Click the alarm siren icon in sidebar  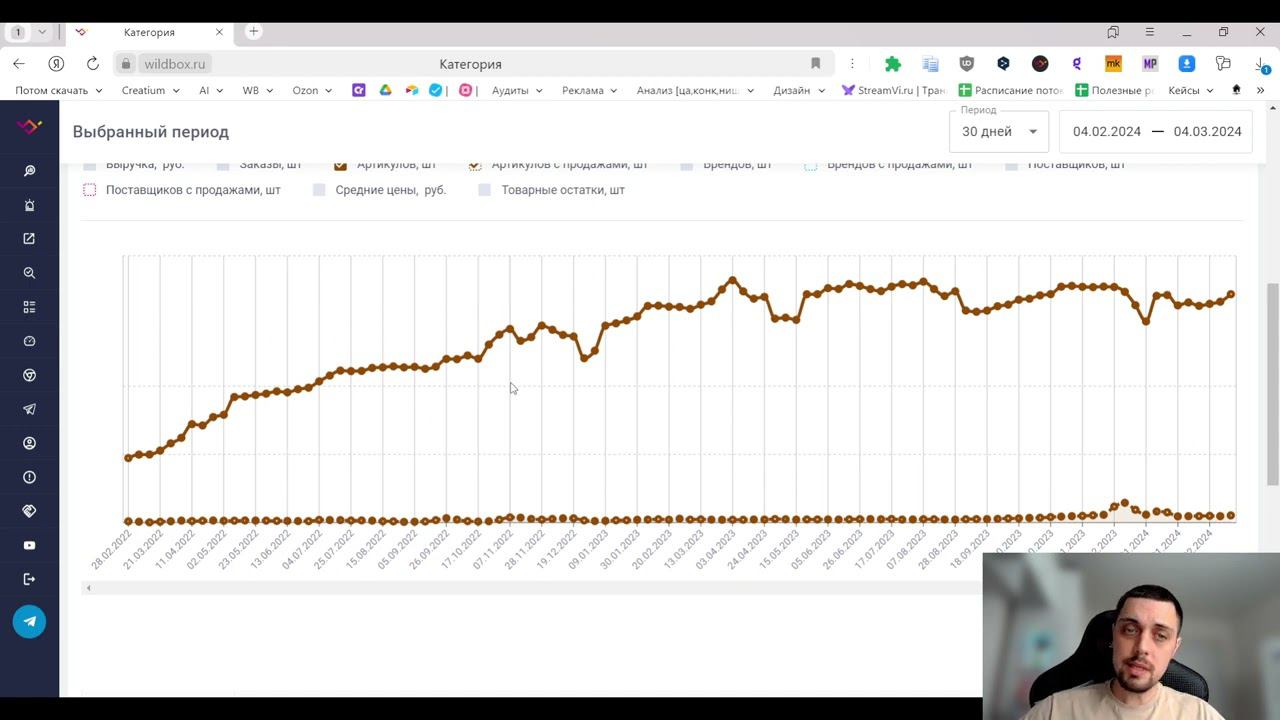pos(29,205)
